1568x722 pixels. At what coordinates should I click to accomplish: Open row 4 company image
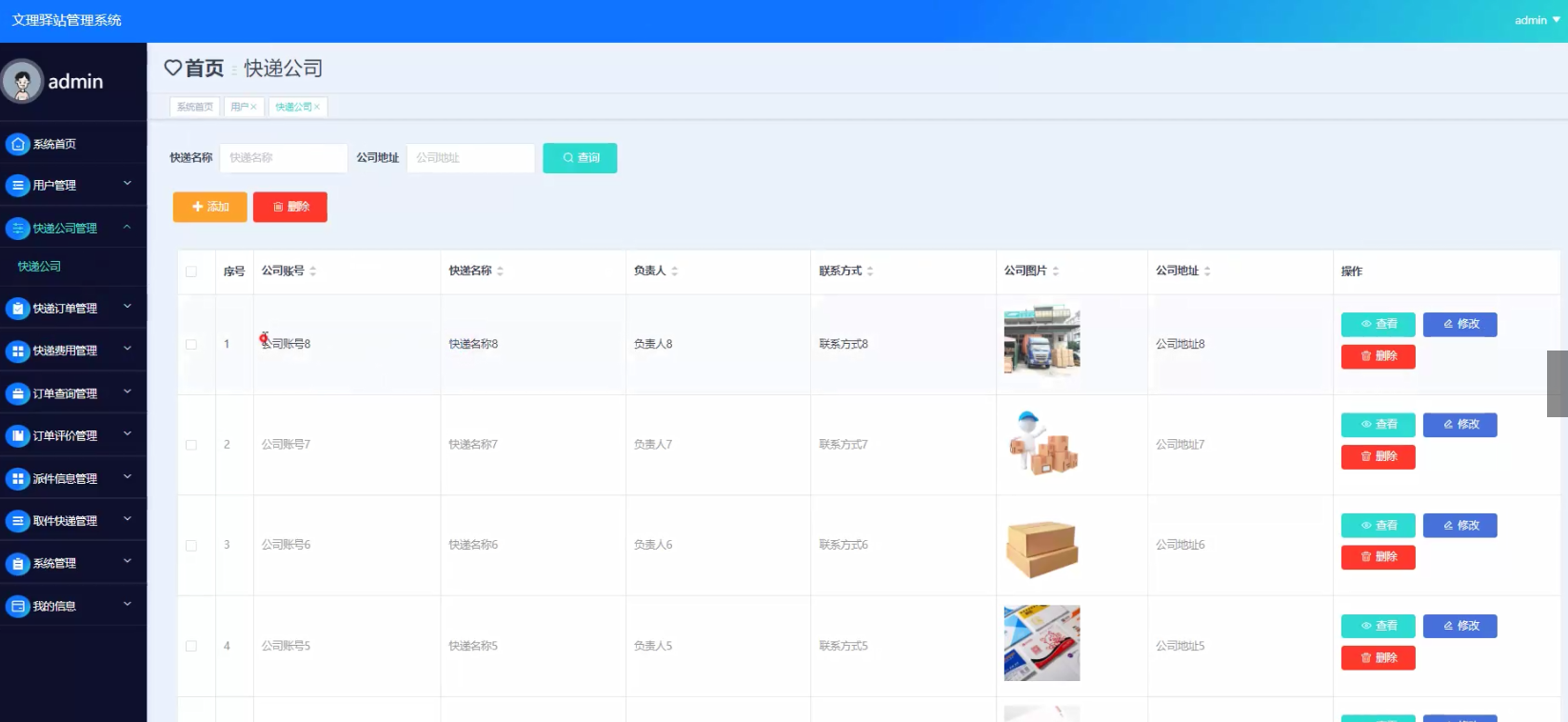coord(1042,643)
